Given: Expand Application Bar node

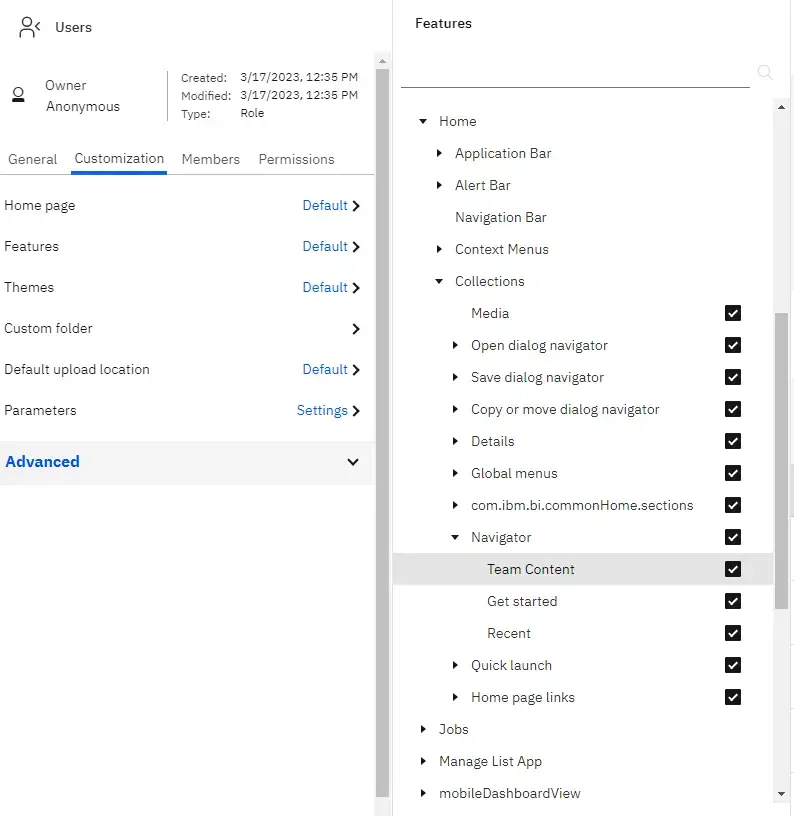Looking at the screenshot, I should pyautogui.click(x=439, y=153).
